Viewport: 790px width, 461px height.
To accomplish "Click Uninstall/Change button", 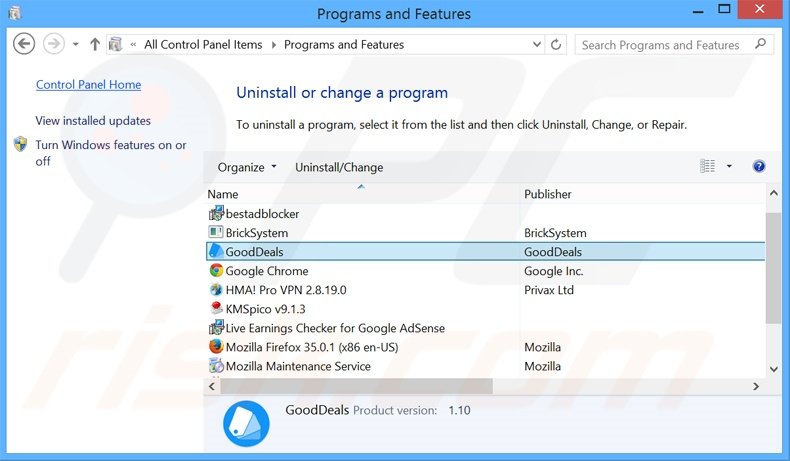I will tap(339, 167).
